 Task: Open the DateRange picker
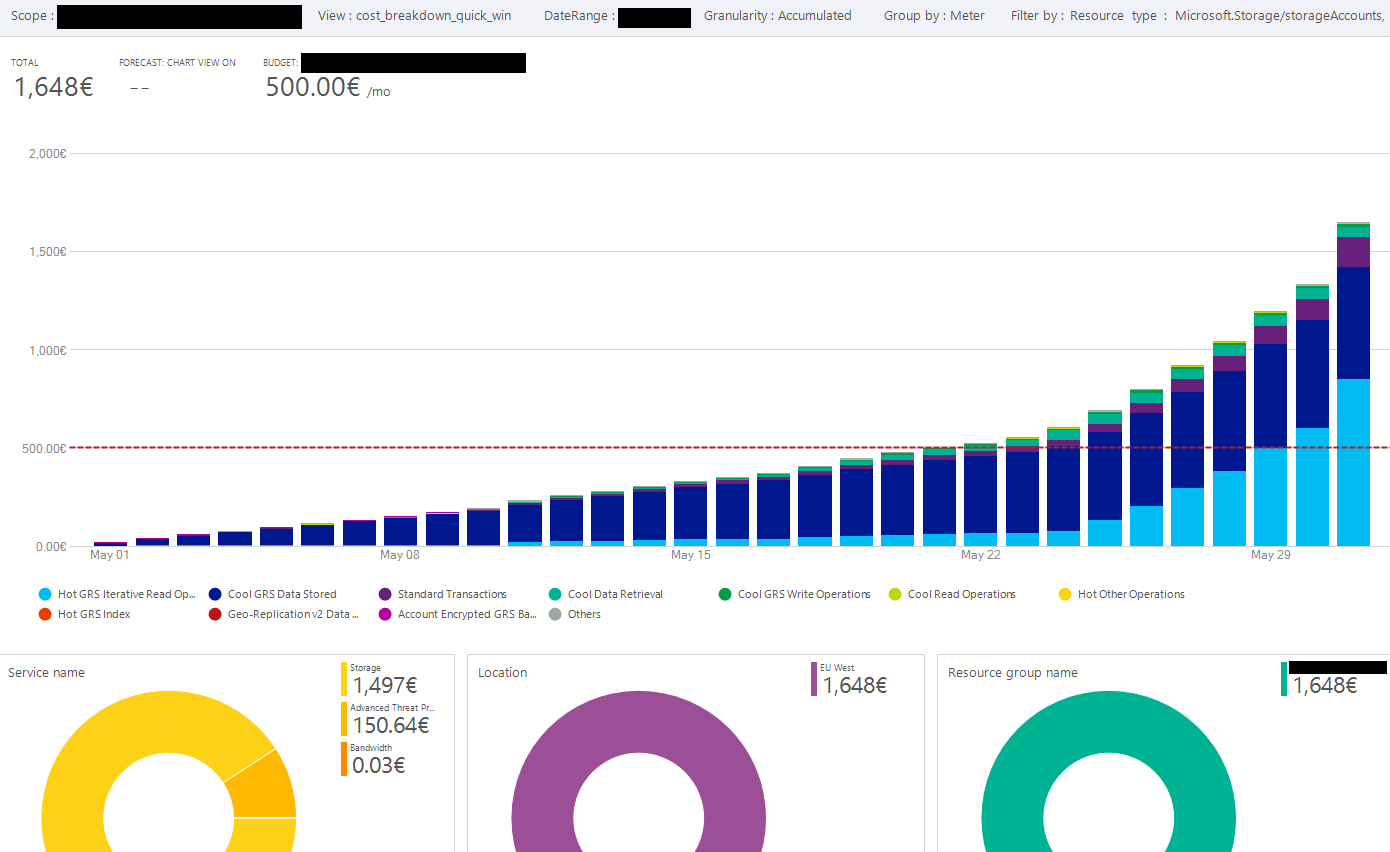coord(617,16)
